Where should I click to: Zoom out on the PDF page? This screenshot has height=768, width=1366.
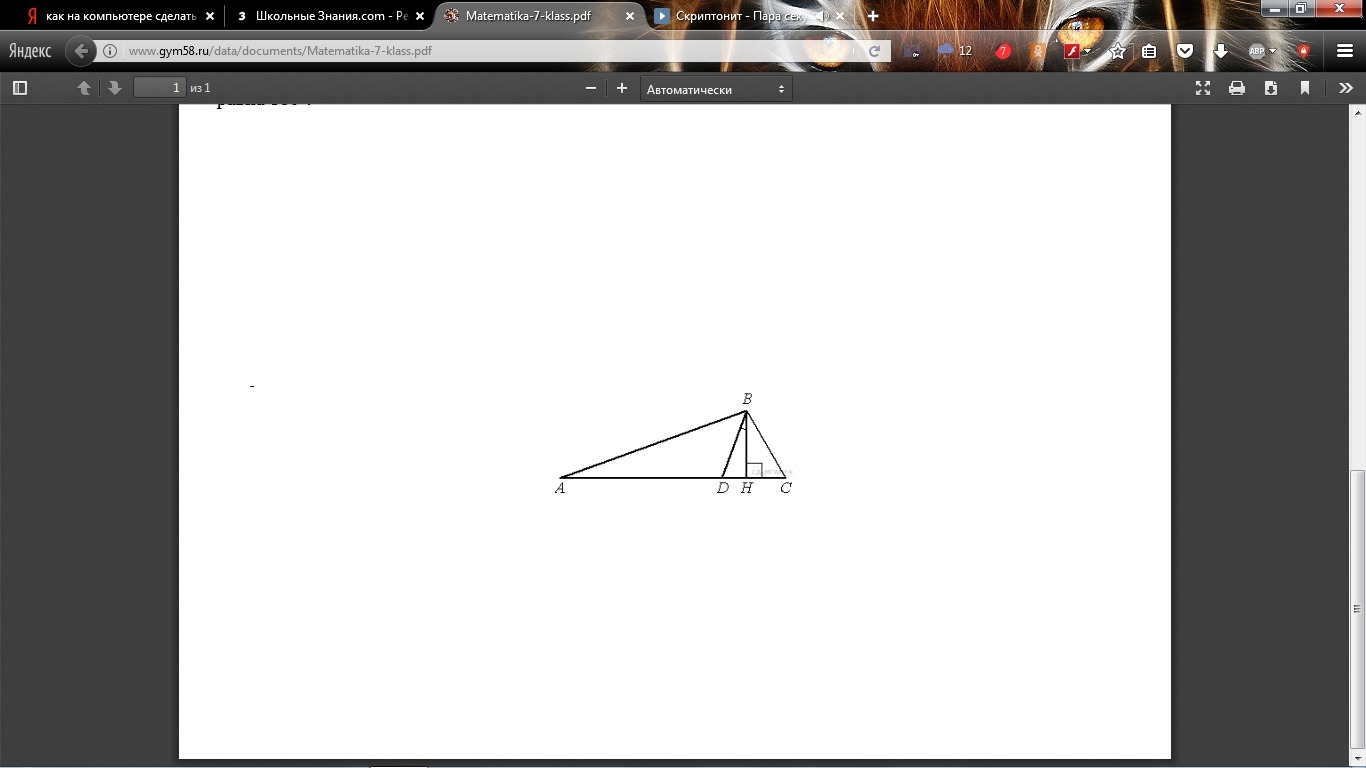pyautogui.click(x=591, y=88)
